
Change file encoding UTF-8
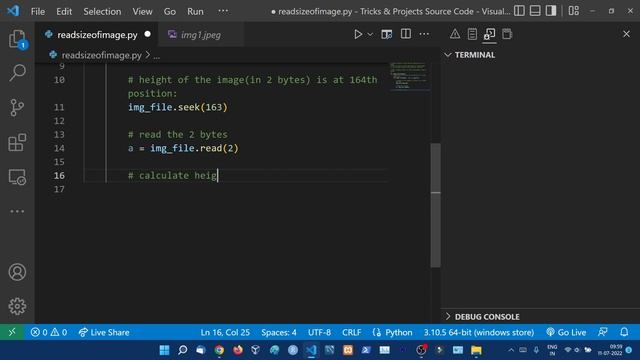tap(319, 332)
